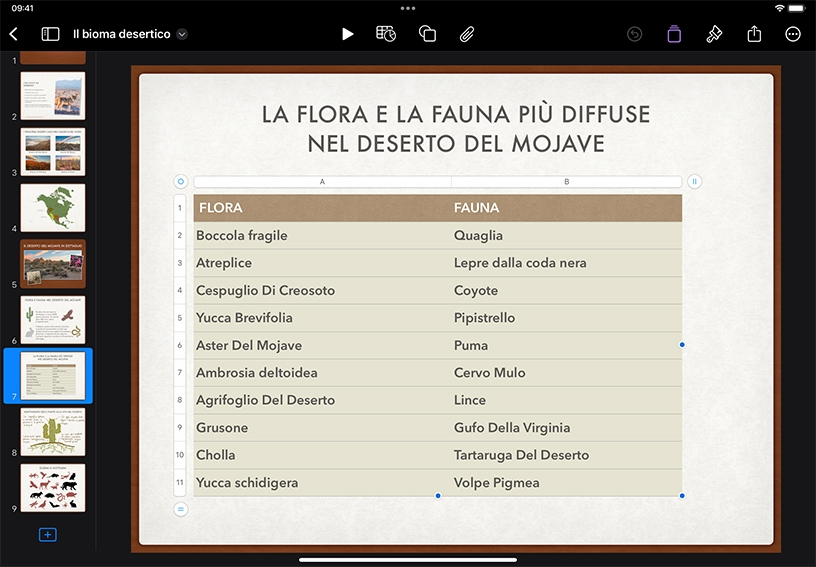Select row 1 header number

tap(180, 208)
